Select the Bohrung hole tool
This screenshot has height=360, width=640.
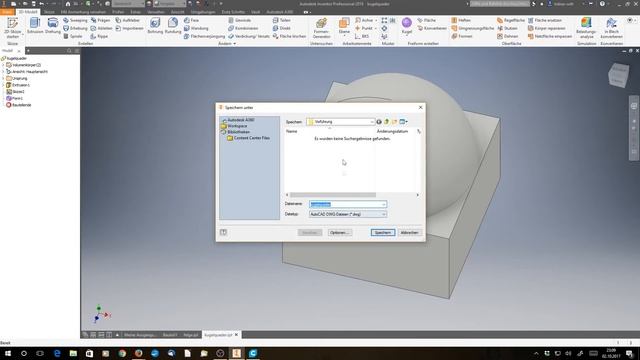pos(155,26)
